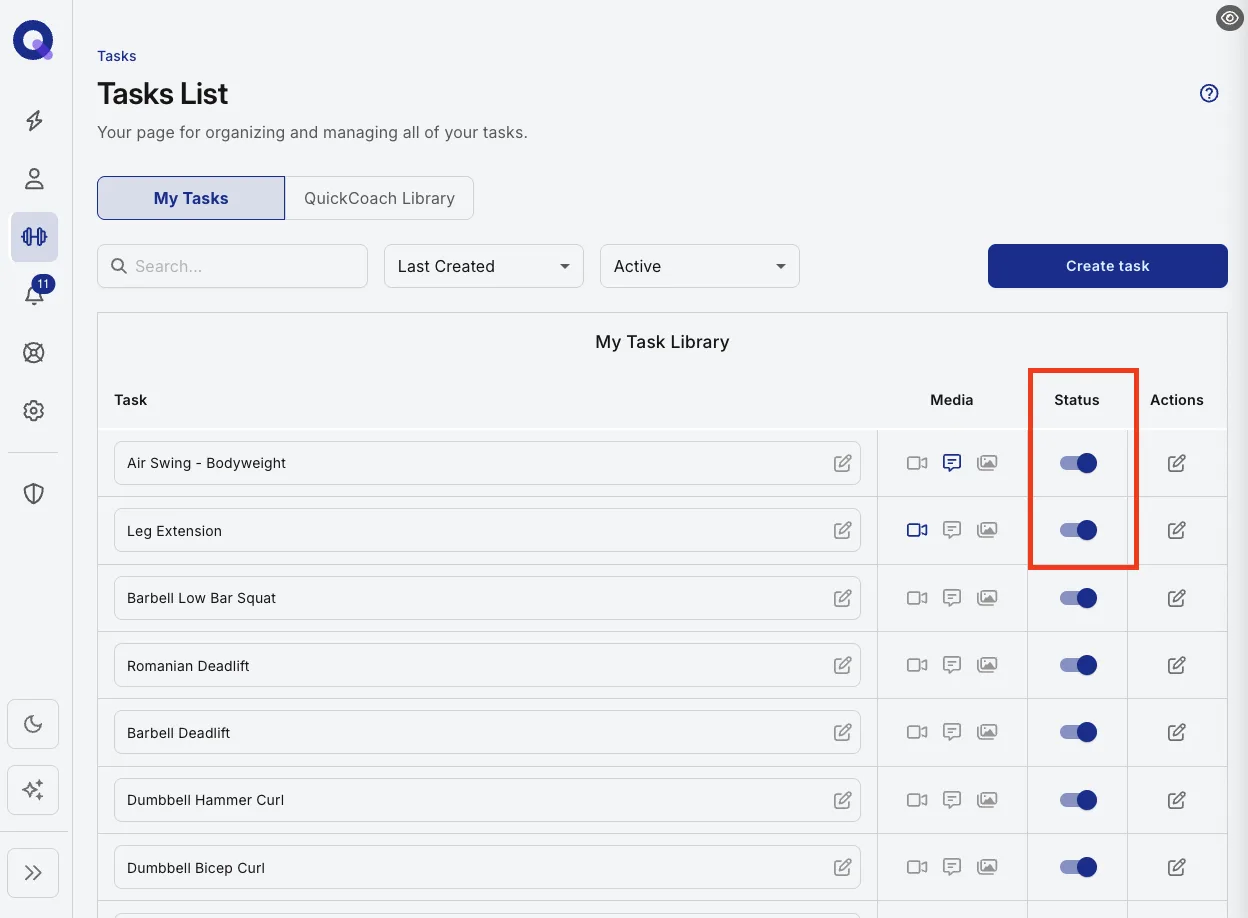
Task: Click image icon for Barbell Low Bar Squat
Action: (987, 598)
